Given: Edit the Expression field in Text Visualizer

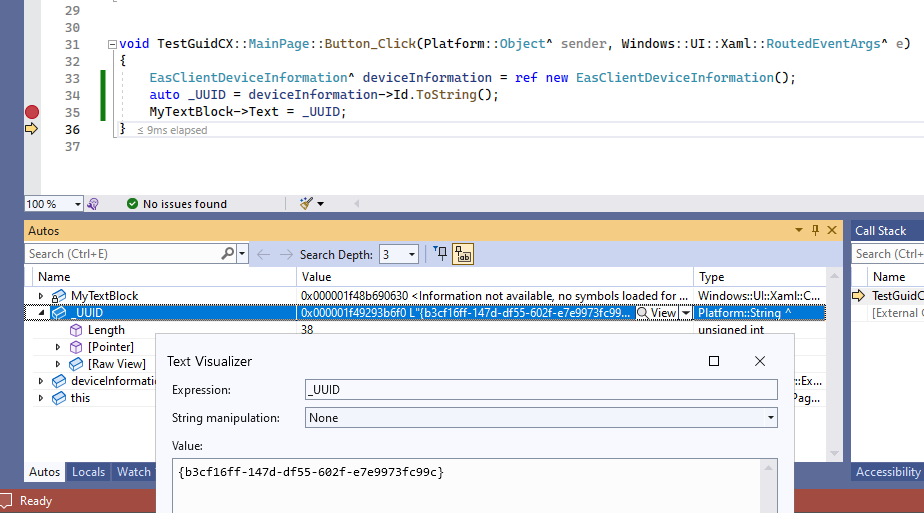Looking at the screenshot, I should (541, 389).
